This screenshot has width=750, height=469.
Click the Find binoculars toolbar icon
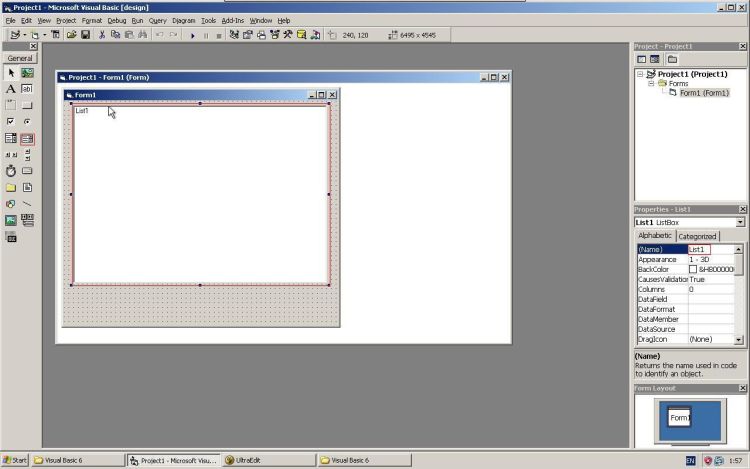pyautogui.click(x=143, y=35)
